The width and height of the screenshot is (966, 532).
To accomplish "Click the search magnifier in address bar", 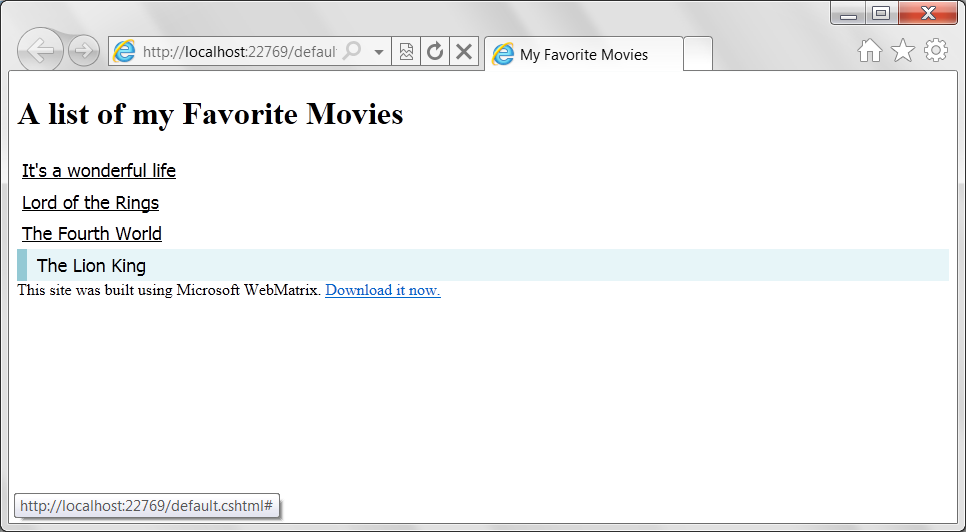I will pyautogui.click(x=352, y=51).
